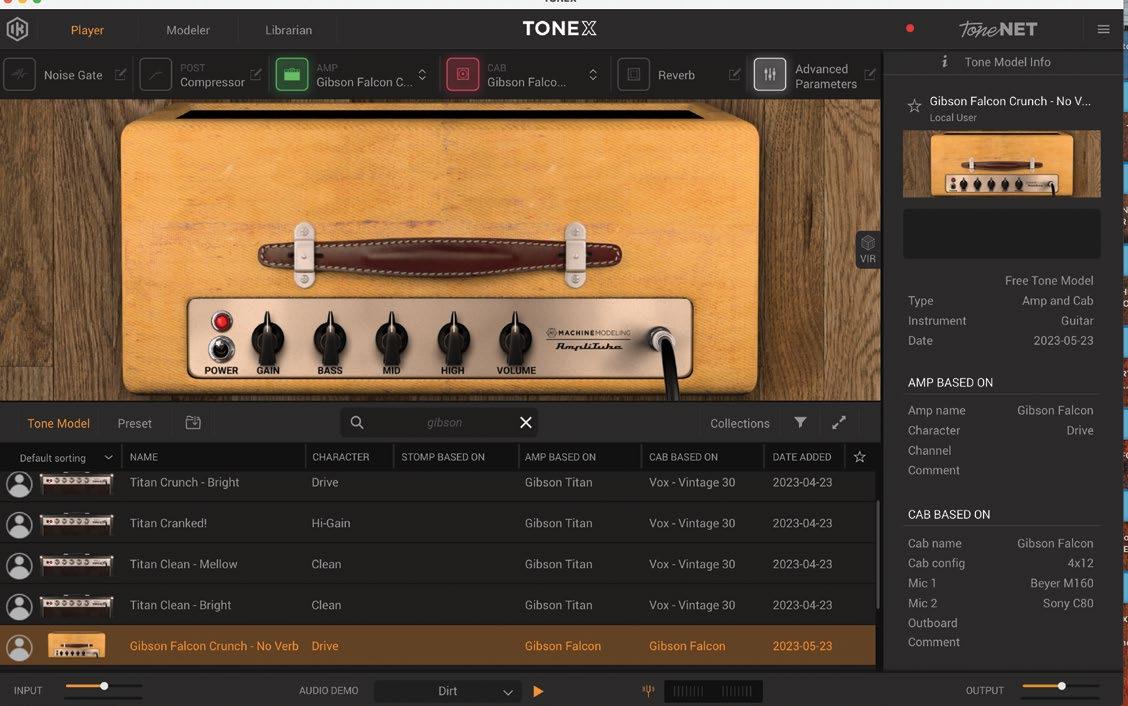The image size is (1128, 706).
Task: Toggle the green AMP module button
Action: pos(291,75)
